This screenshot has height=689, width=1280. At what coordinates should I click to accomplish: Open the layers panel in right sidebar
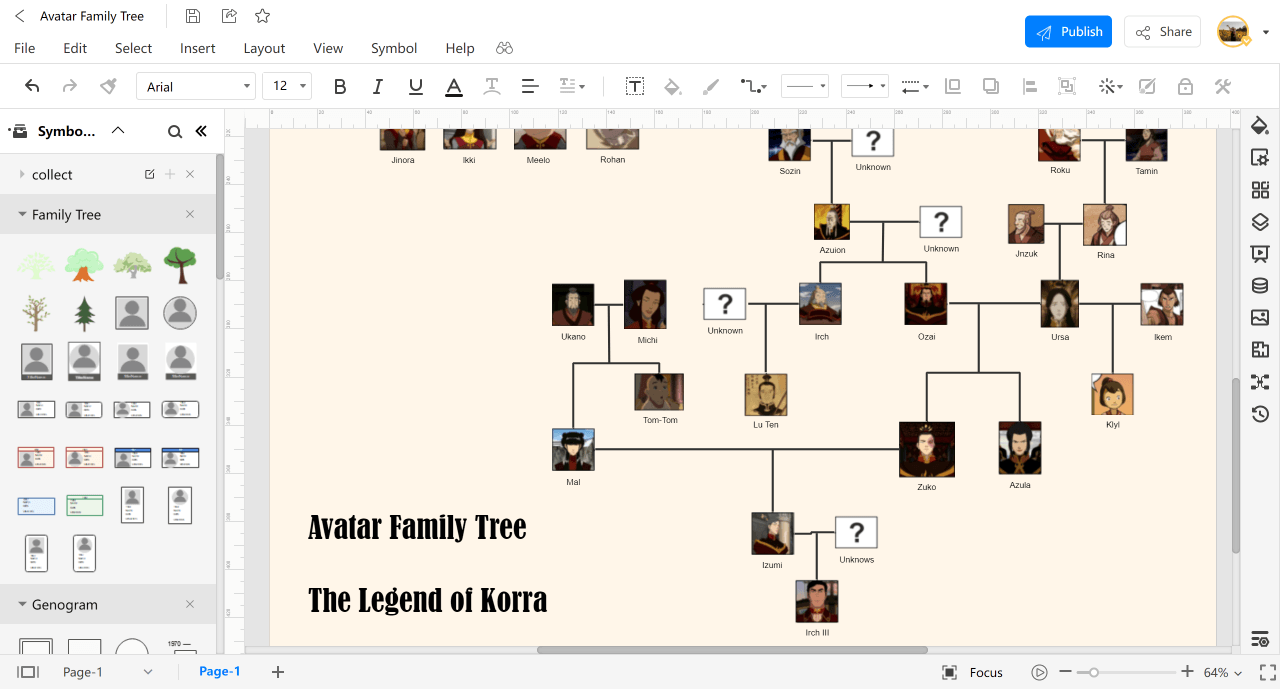(x=1260, y=222)
